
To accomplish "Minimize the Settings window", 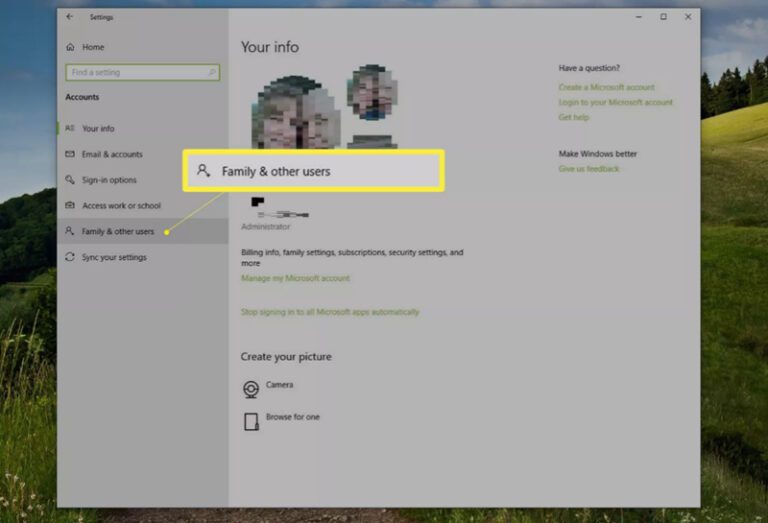I will pos(639,17).
